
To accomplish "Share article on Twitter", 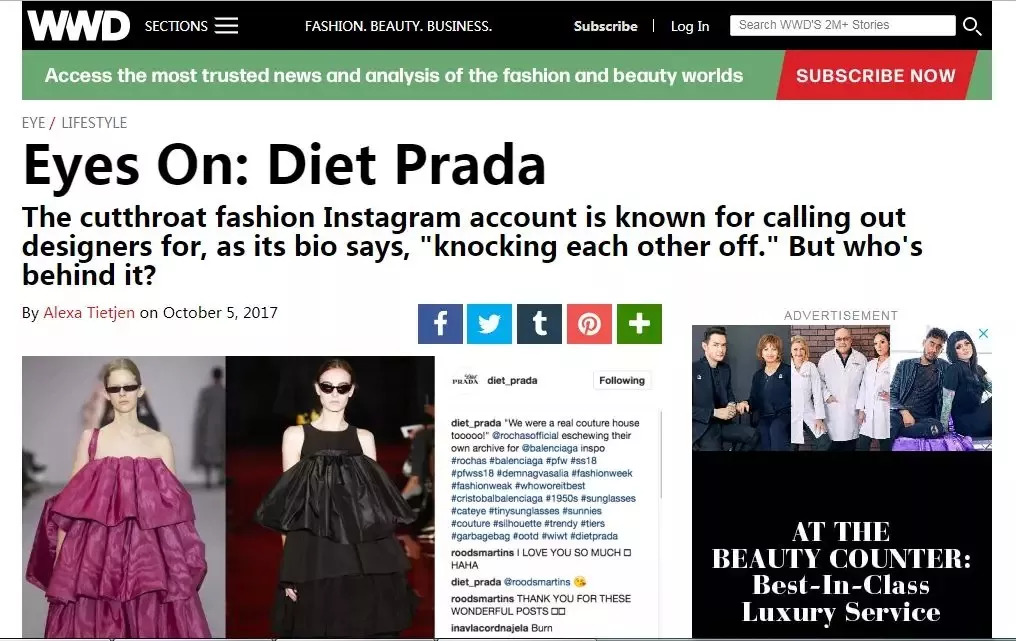I will click(489, 323).
